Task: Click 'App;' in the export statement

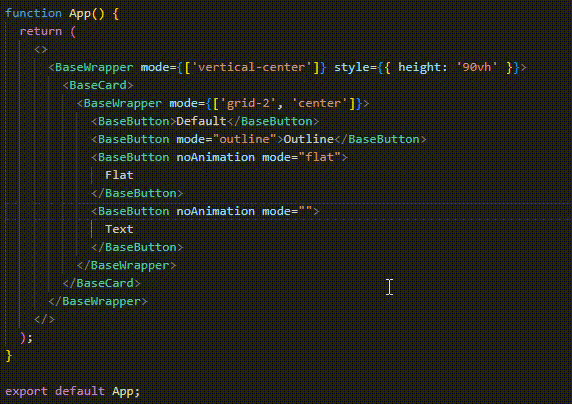Action: pyautogui.click(x=126, y=391)
